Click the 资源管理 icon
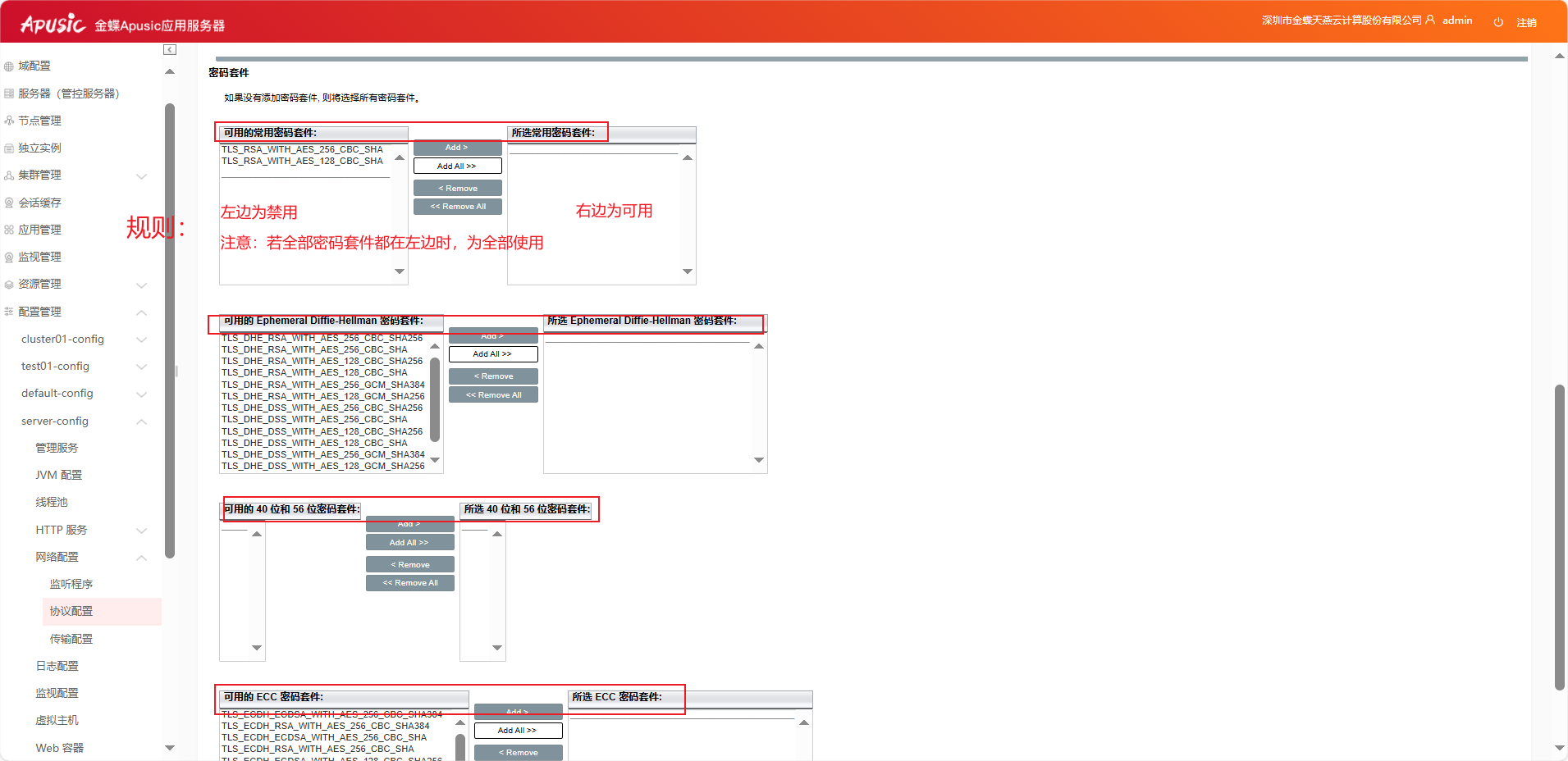The width and height of the screenshot is (1568, 761). coord(9,285)
